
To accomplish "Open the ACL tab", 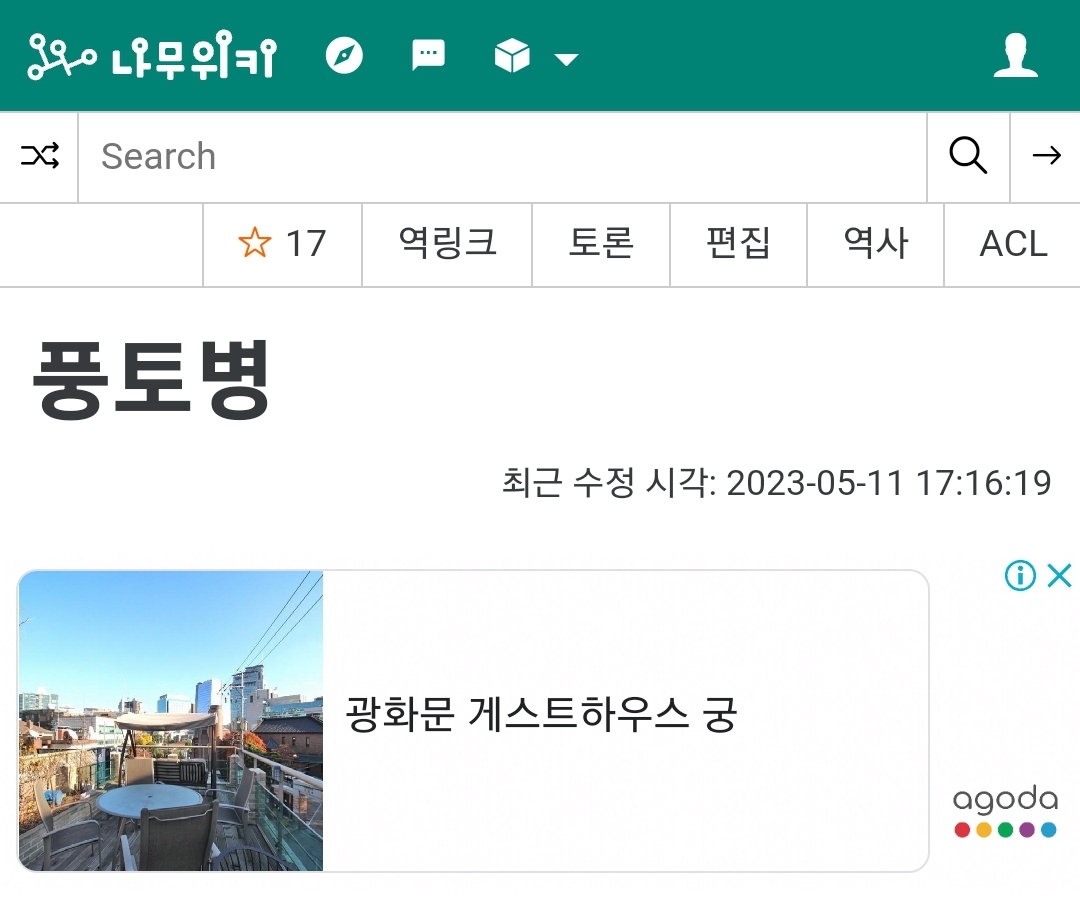I will 1012,244.
